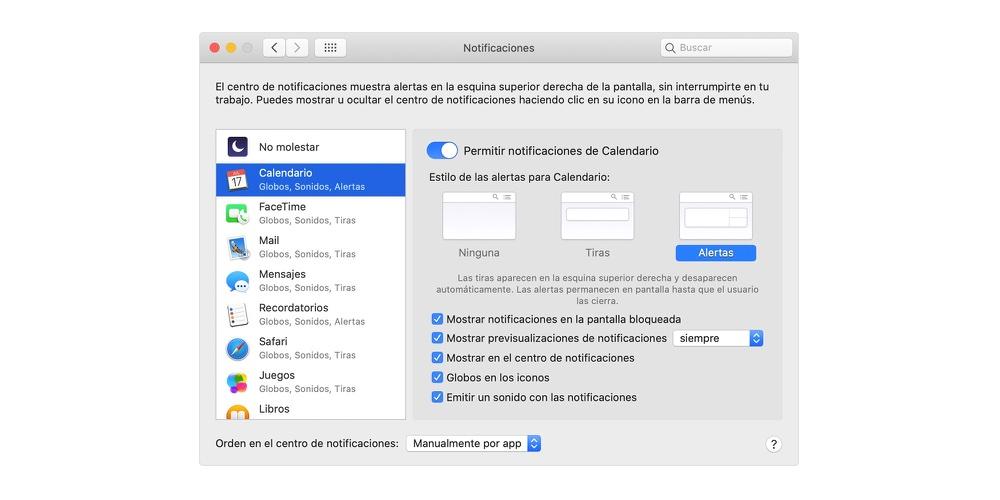
Task: Open the Manualmente por app dropdown
Action: click(x=473, y=443)
